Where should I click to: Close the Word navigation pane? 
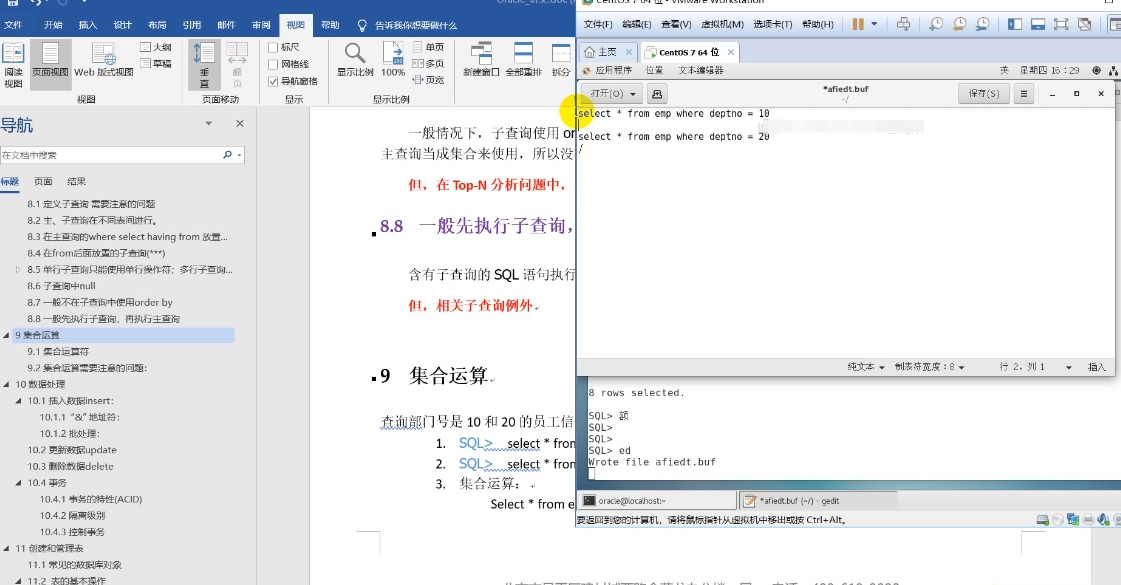click(240, 124)
